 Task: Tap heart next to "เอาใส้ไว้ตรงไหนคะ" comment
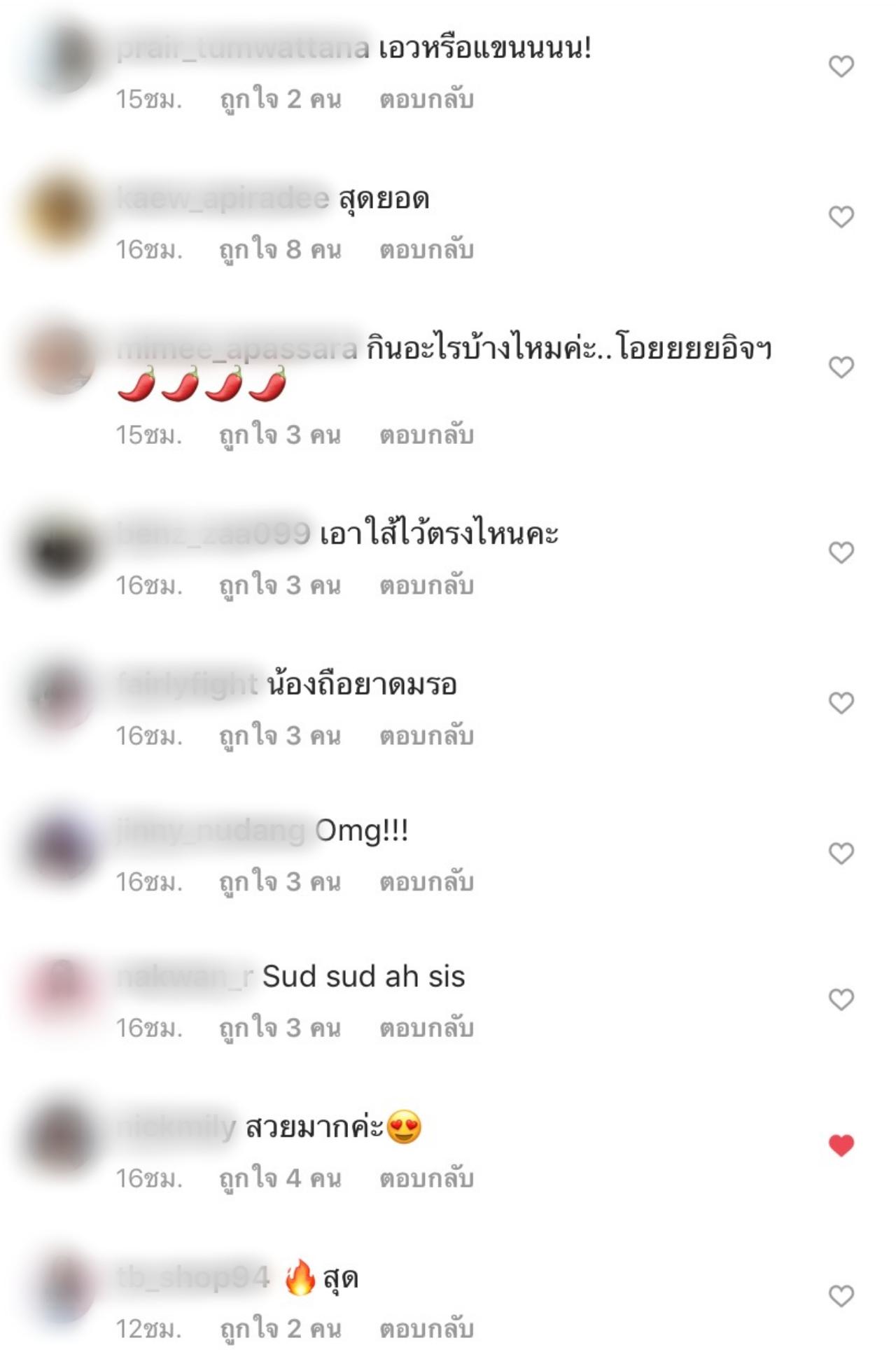pyautogui.click(x=841, y=553)
